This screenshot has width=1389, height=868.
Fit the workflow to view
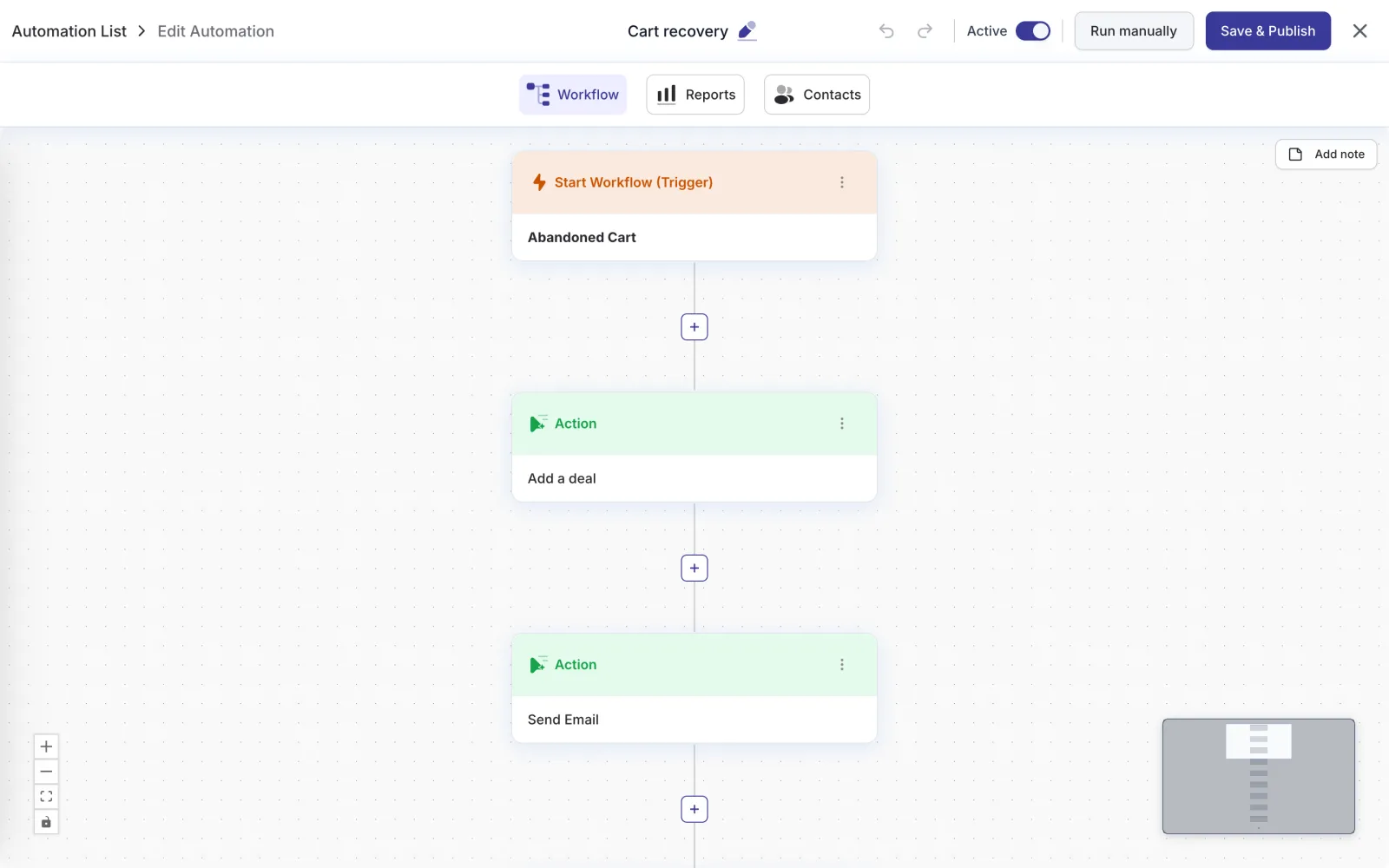46,797
